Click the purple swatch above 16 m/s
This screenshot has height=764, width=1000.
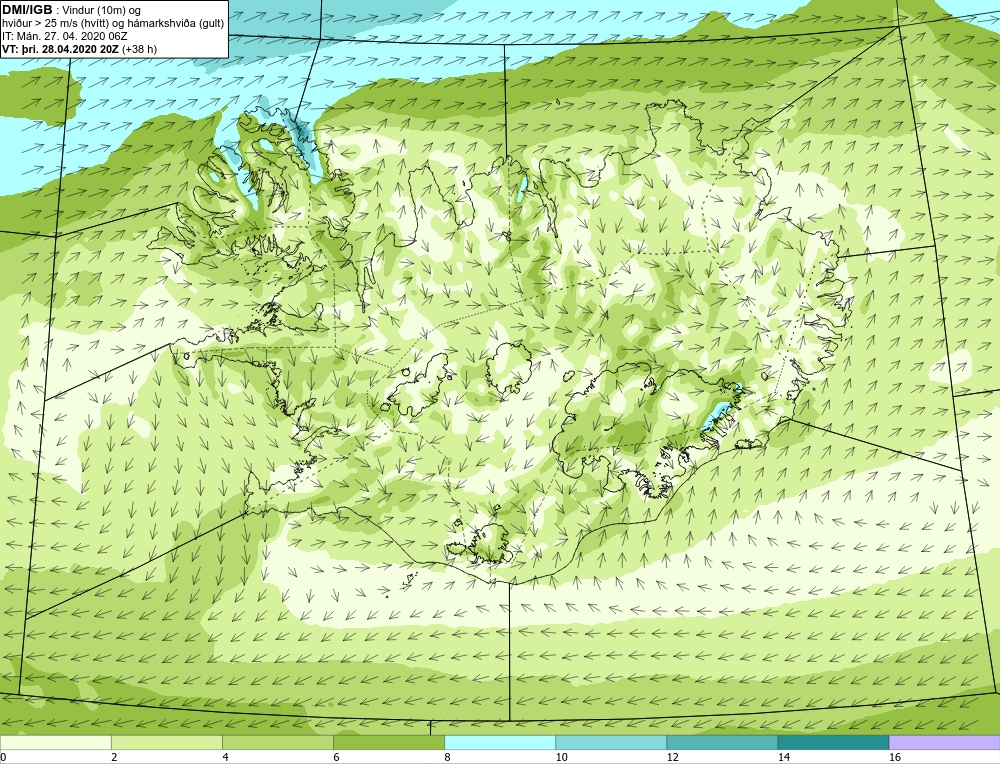click(945, 742)
